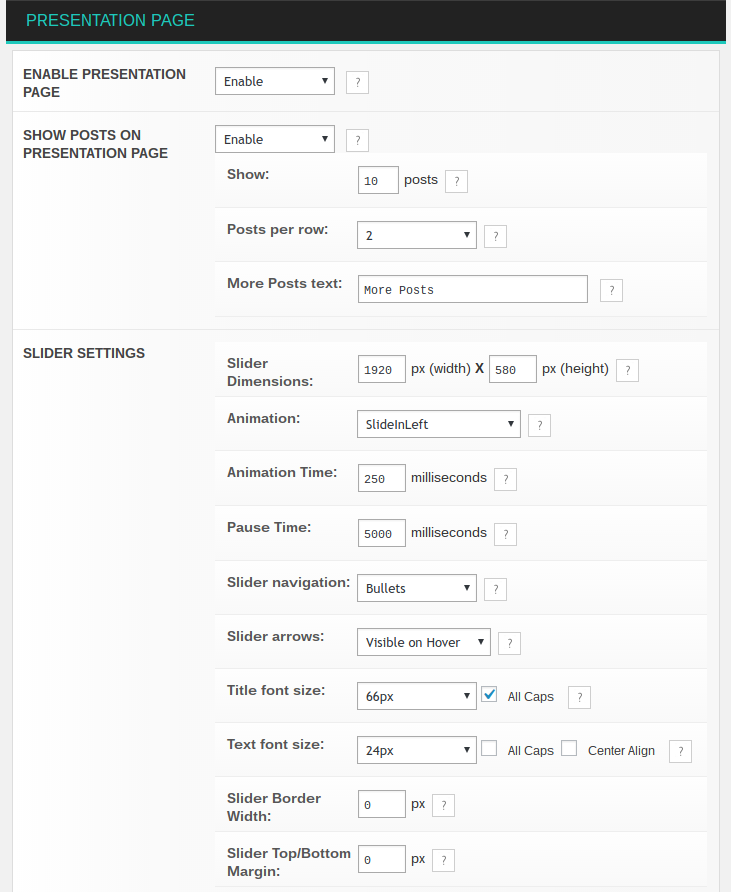Click Animation Time field showing 250

pyautogui.click(x=382, y=478)
